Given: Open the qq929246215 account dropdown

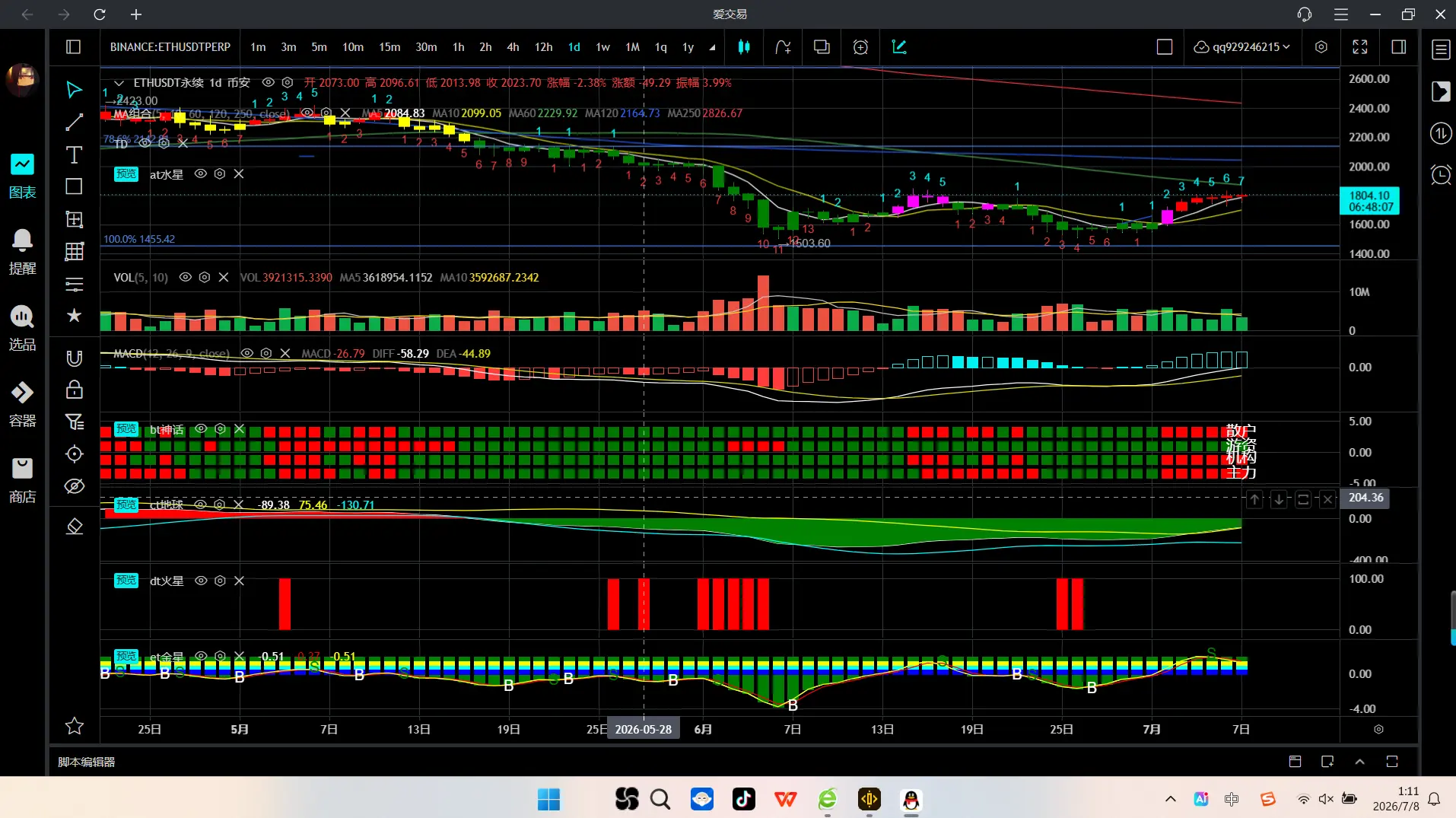Looking at the screenshot, I should click(x=1241, y=47).
